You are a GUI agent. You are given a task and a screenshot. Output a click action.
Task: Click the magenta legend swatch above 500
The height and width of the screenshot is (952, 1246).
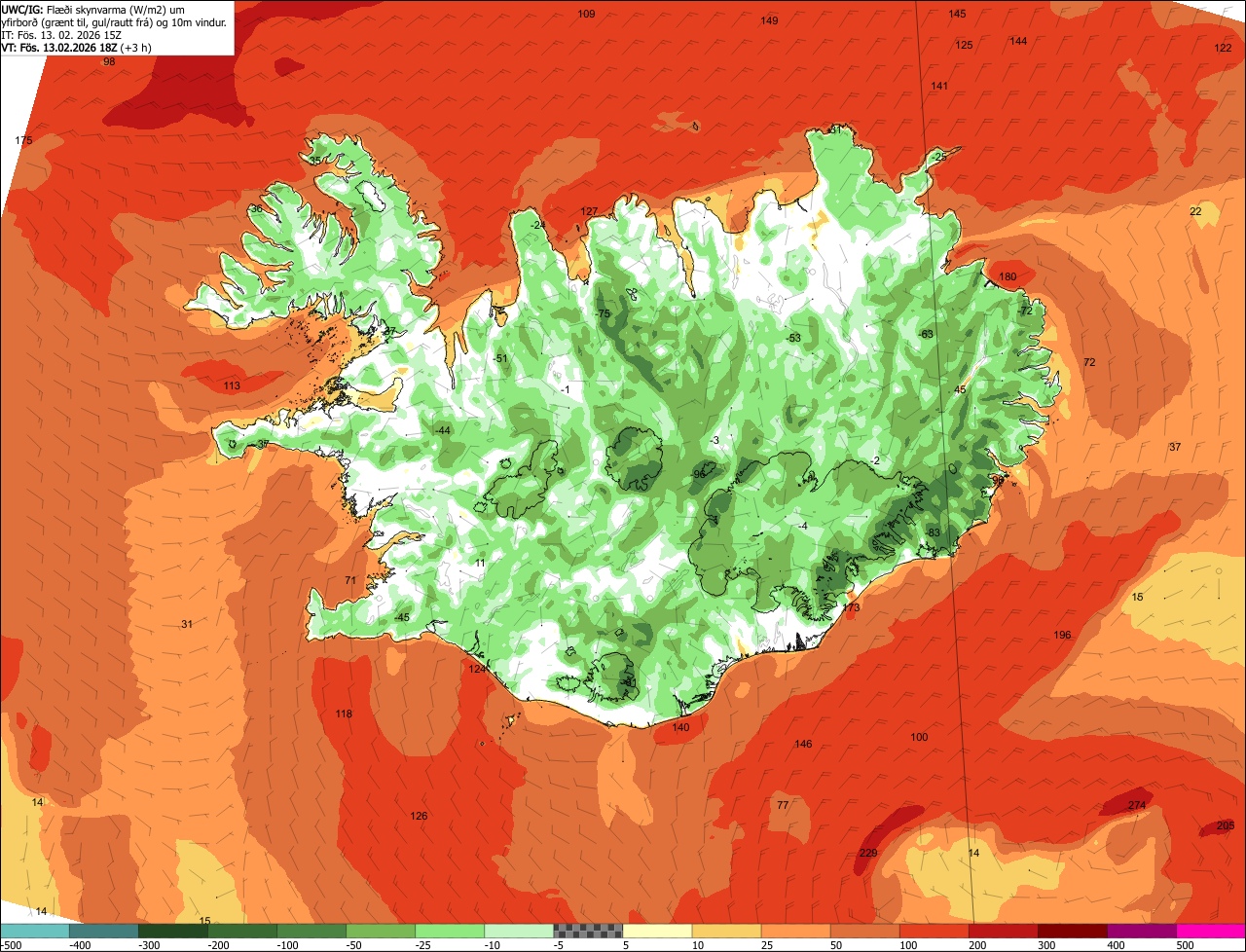(x=1211, y=931)
